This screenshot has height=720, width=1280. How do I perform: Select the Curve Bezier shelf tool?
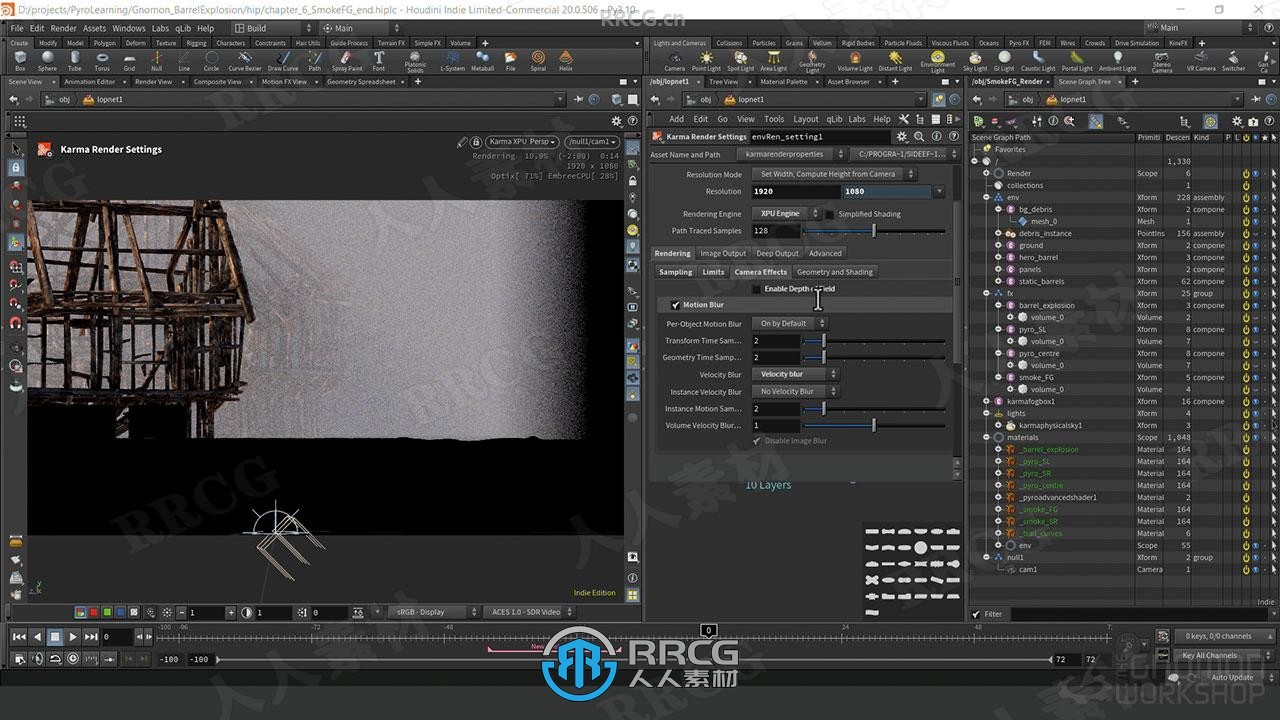(244, 60)
